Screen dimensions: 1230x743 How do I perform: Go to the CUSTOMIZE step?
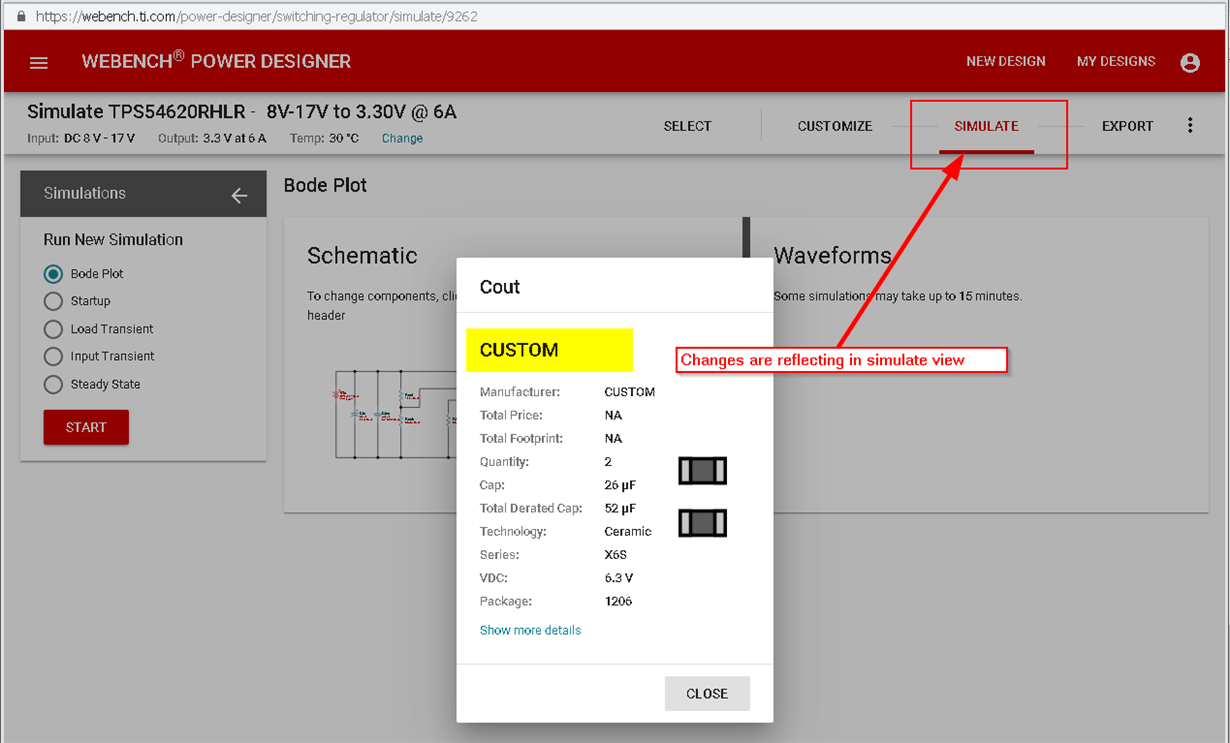coord(835,126)
